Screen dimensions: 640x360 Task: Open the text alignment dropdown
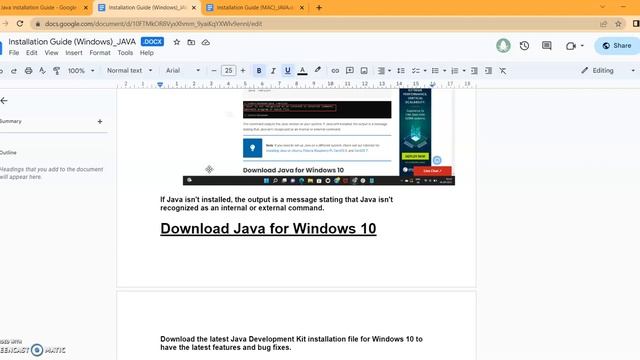click(384, 71)
